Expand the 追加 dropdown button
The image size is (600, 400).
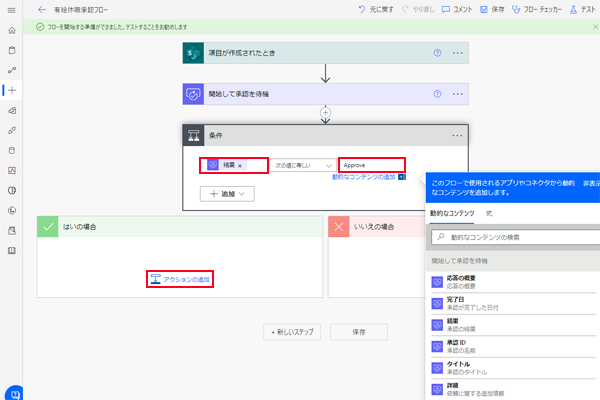pyautogui.click(x=227, y=194)
